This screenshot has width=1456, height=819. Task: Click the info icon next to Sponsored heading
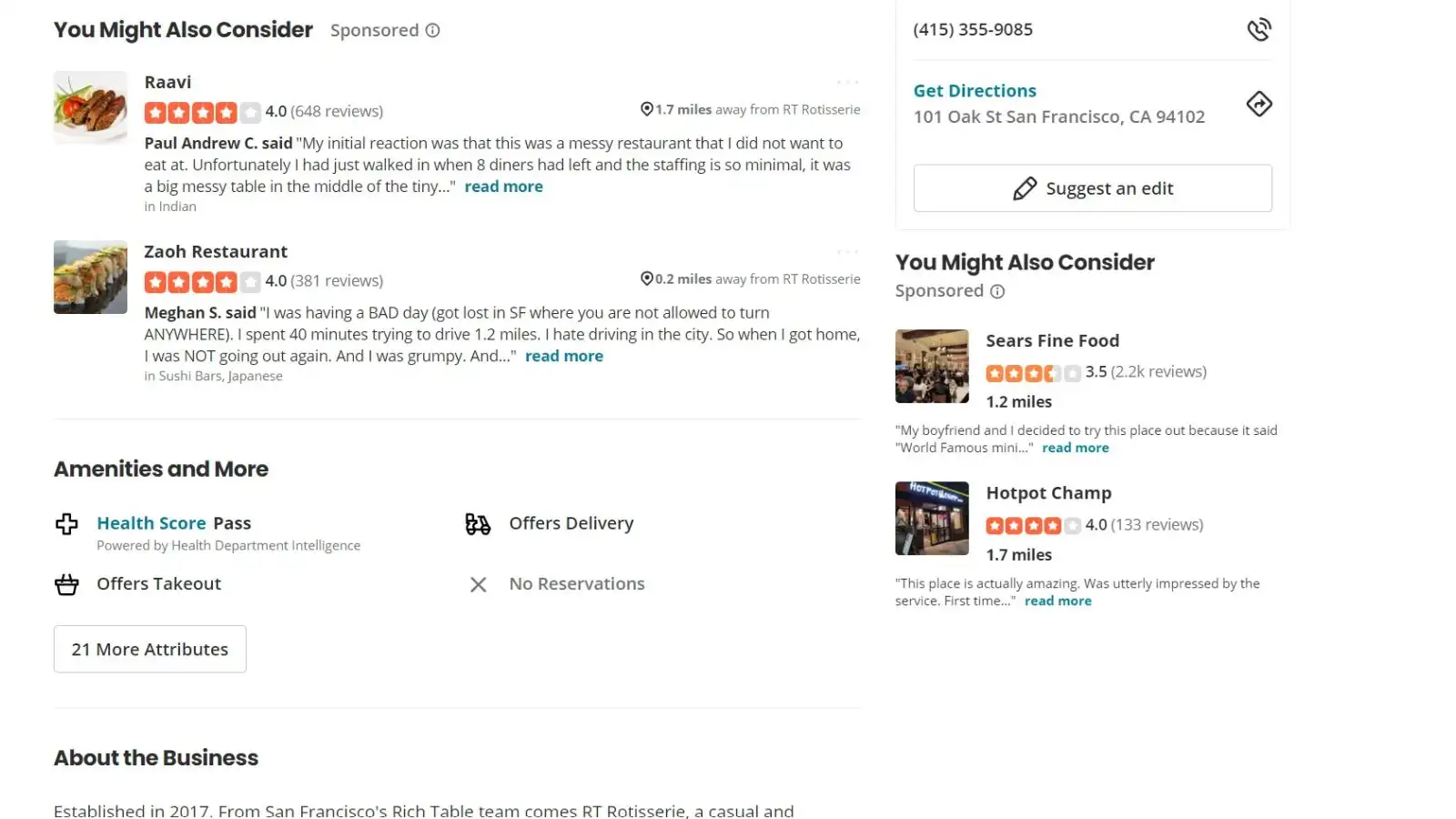pyautogui.click(x=432, y=30)
